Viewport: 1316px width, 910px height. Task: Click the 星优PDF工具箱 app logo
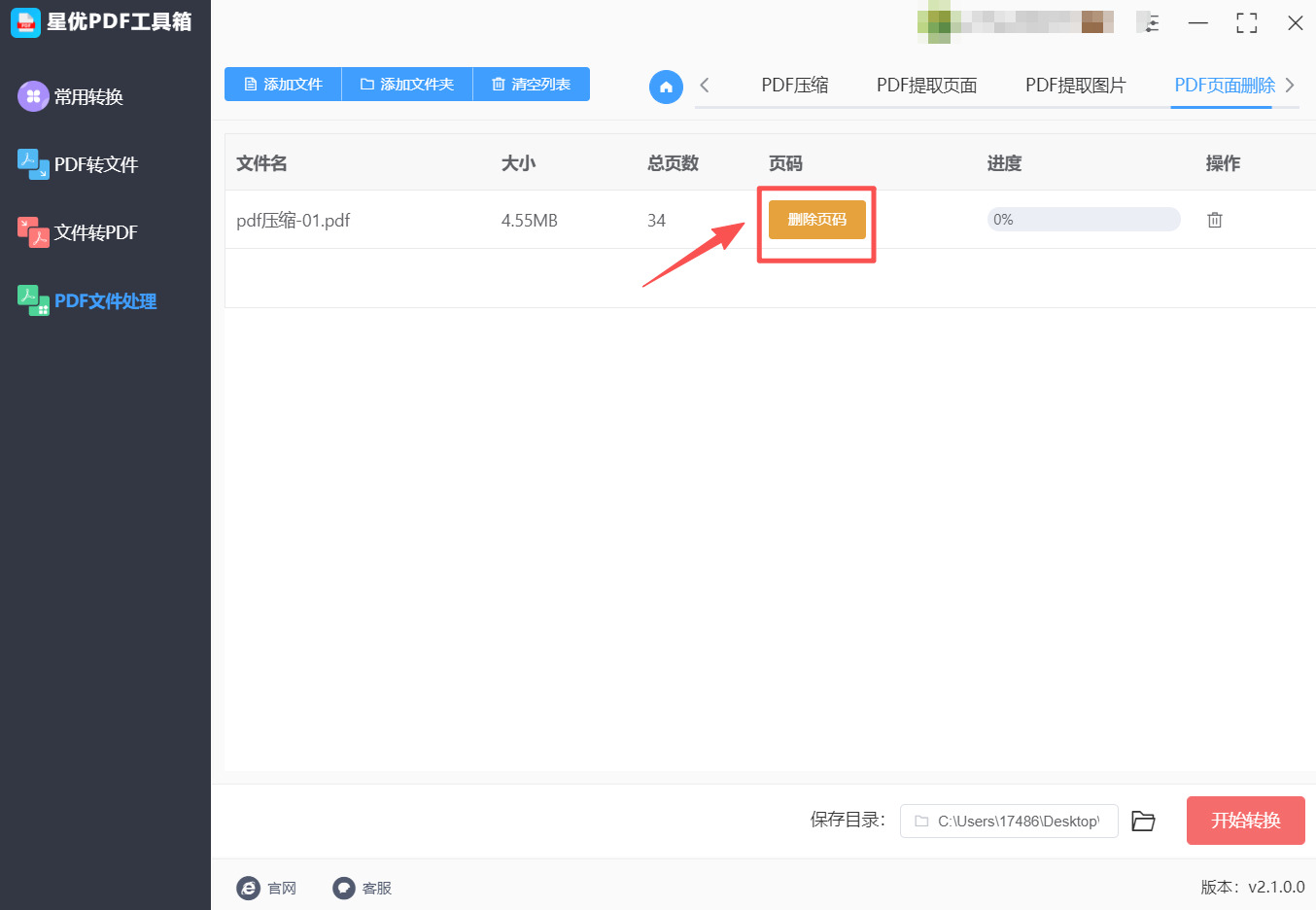tap(25, 22)
